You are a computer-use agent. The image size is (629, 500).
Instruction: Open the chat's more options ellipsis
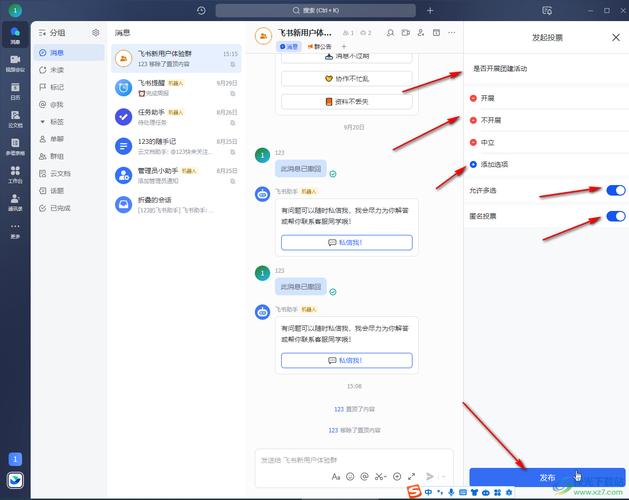pyautogui.click(x=452, y=33)
